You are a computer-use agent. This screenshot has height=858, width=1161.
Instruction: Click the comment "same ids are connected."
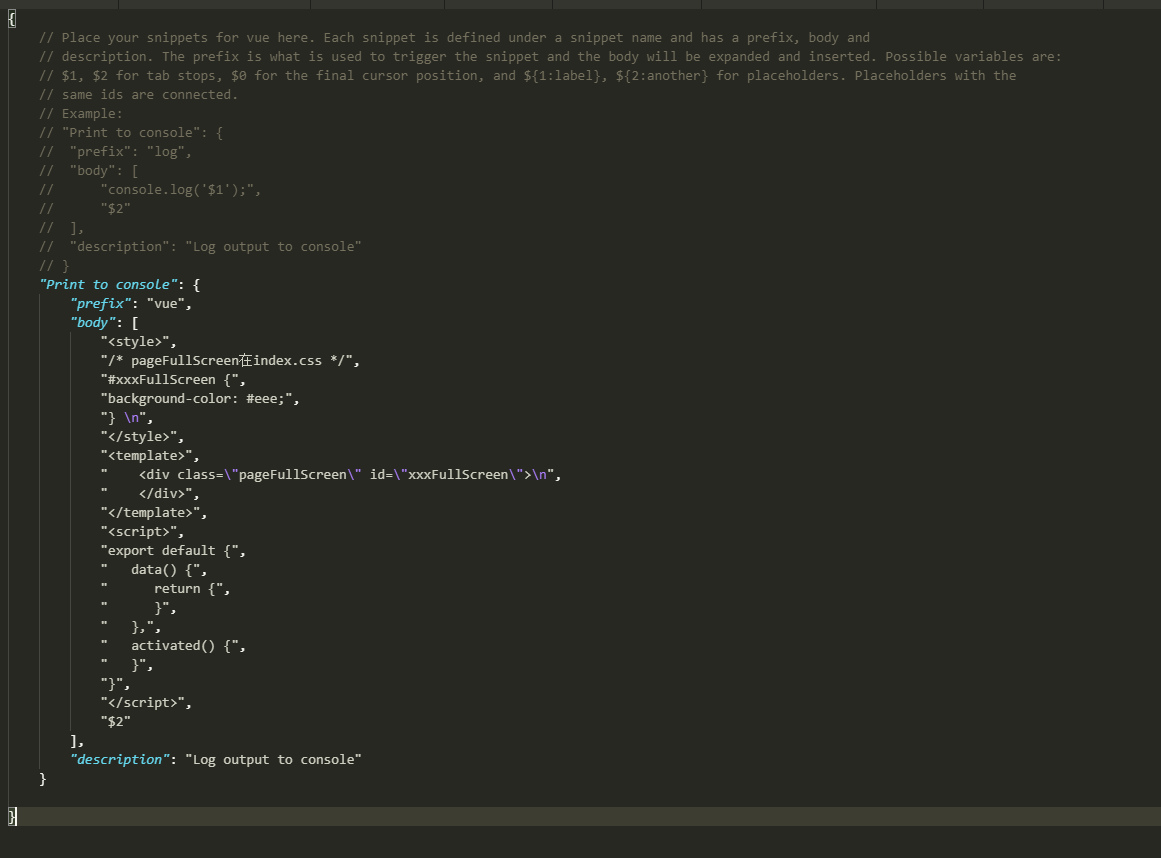point(138,95)
